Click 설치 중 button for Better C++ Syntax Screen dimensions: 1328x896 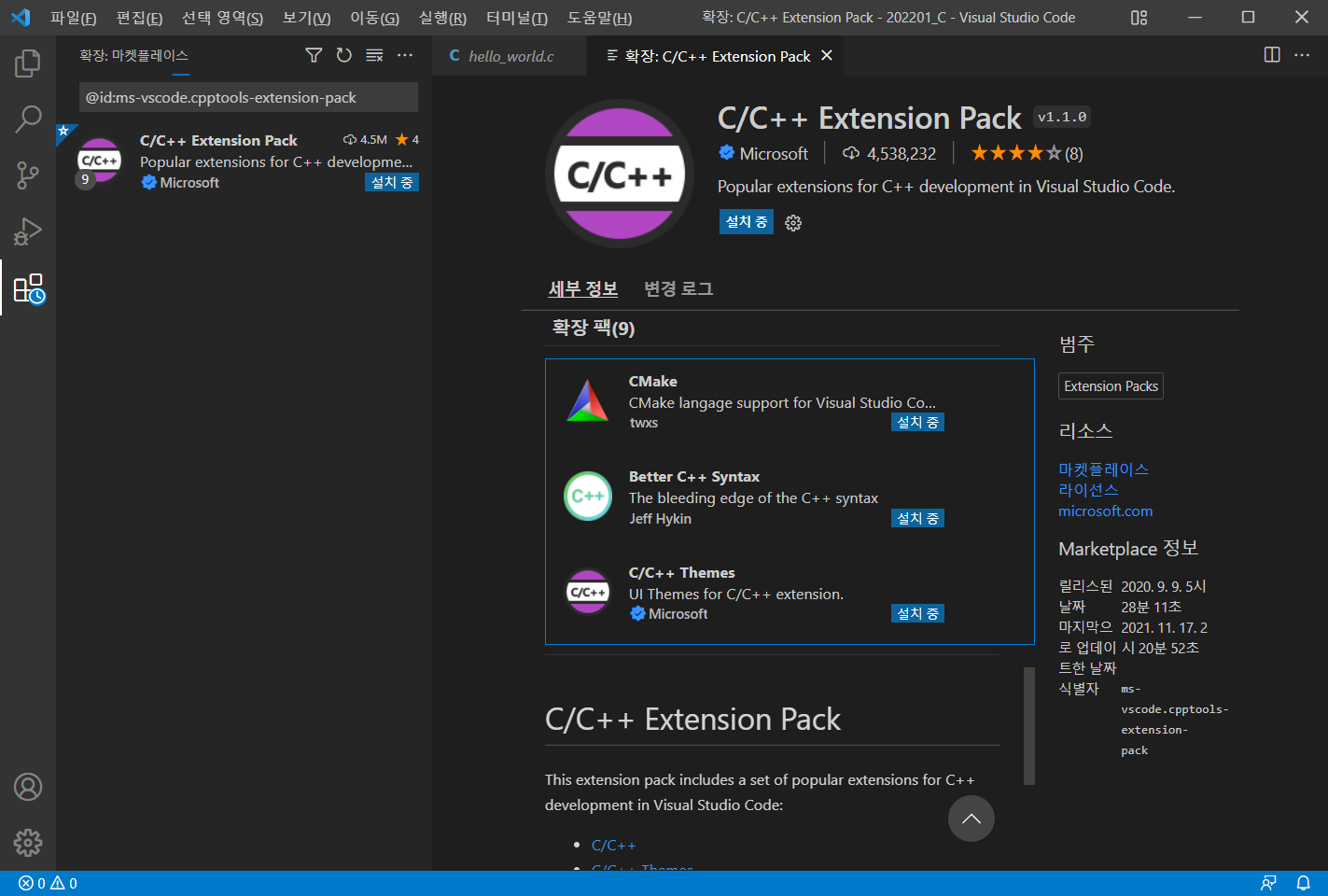(917, 518)
